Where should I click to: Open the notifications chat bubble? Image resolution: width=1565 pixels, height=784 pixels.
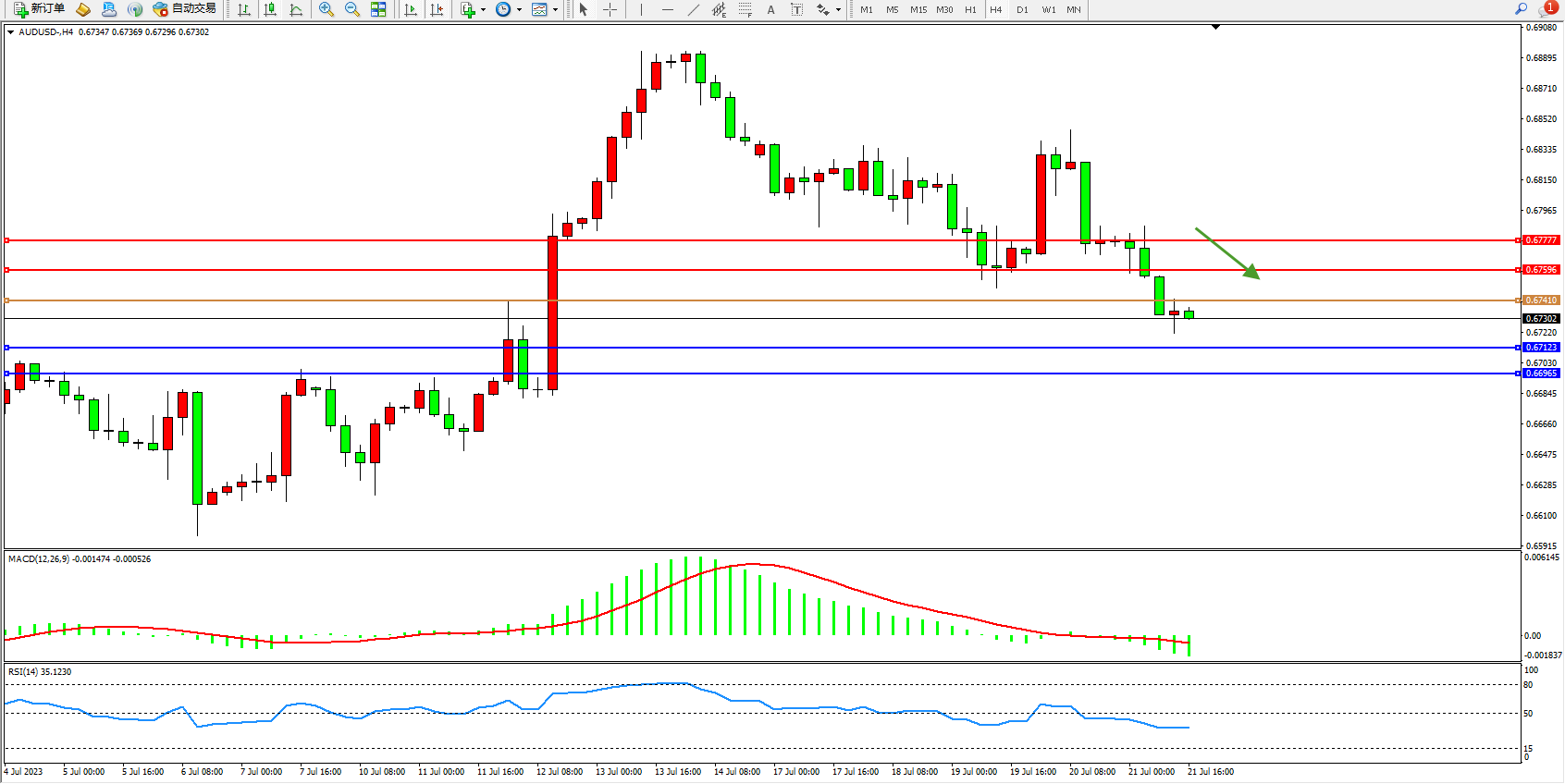(x=1547, y=9)
